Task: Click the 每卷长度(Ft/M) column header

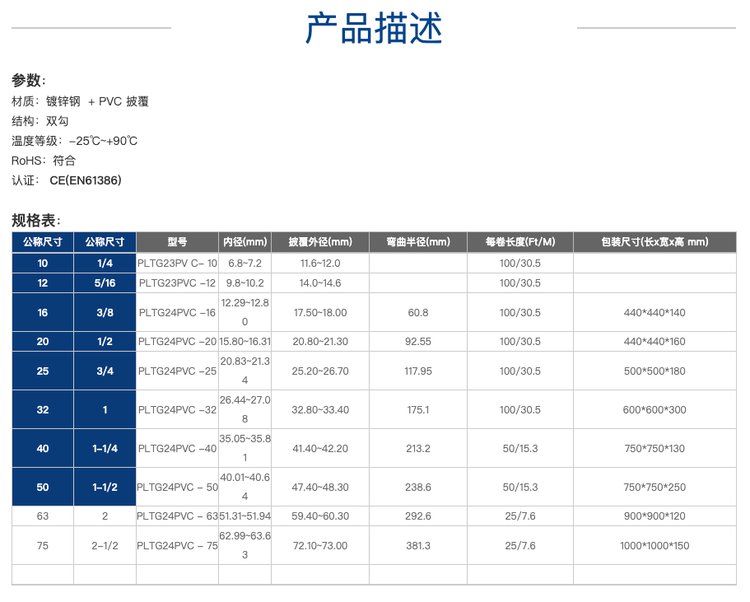Action: coord(519,242)
